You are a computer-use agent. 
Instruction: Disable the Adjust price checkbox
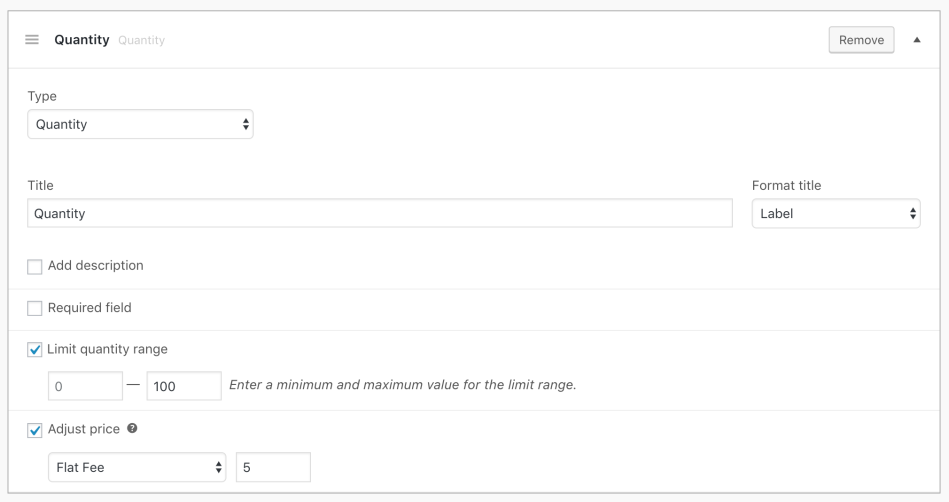click(x=35, y=430)
